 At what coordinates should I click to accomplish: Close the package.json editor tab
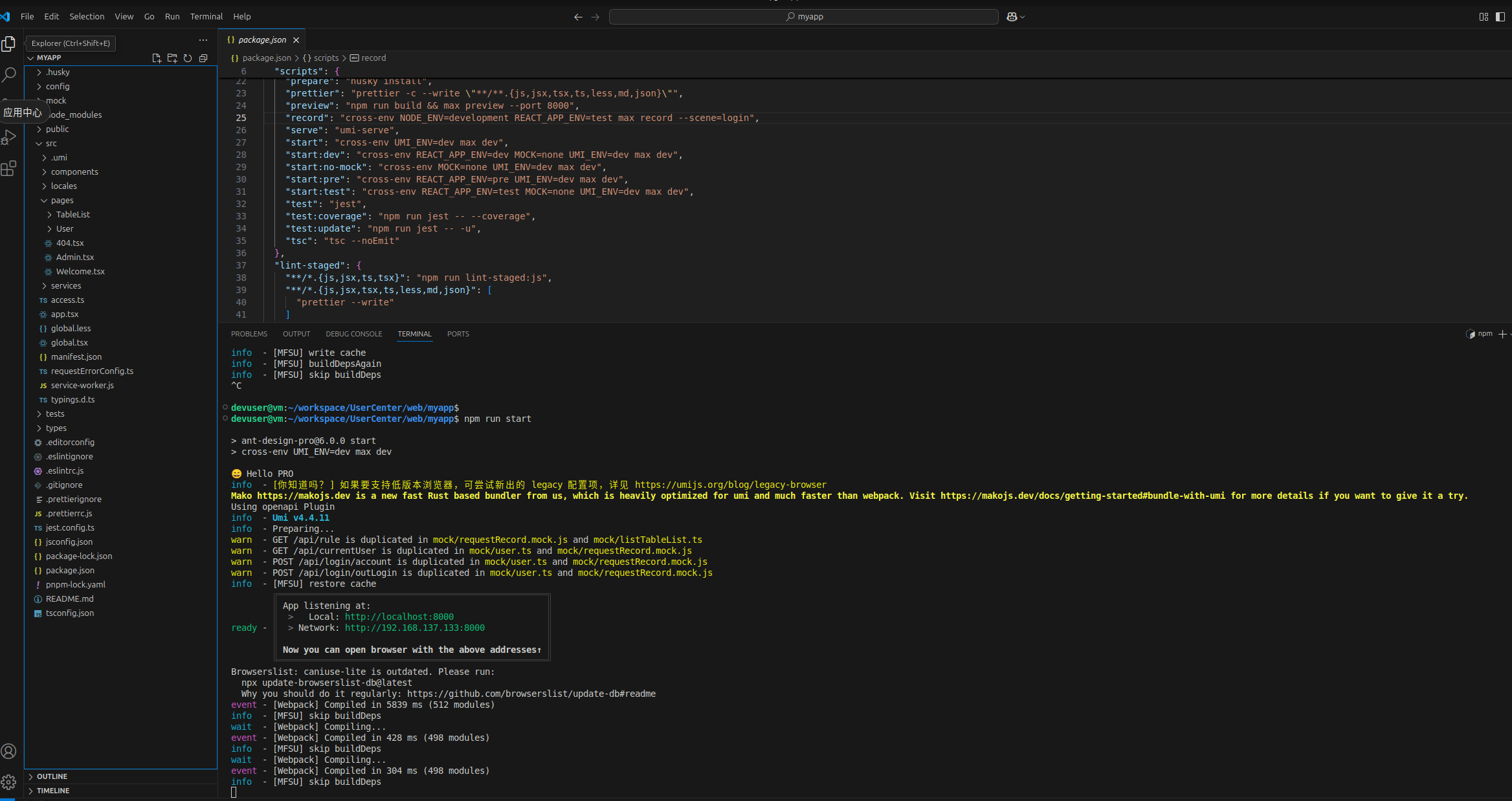point(296,40)
